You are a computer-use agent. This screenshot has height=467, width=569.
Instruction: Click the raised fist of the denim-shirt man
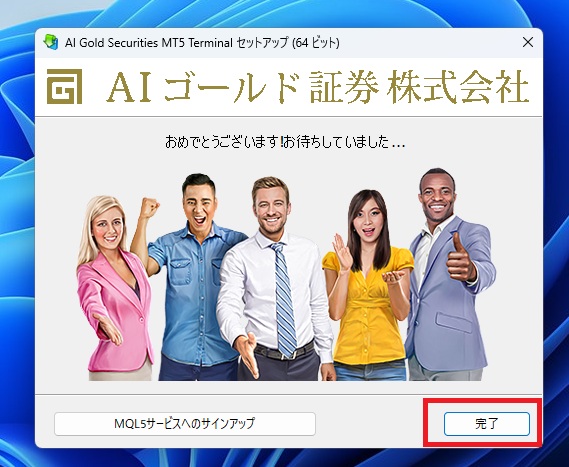click(150, 207)
